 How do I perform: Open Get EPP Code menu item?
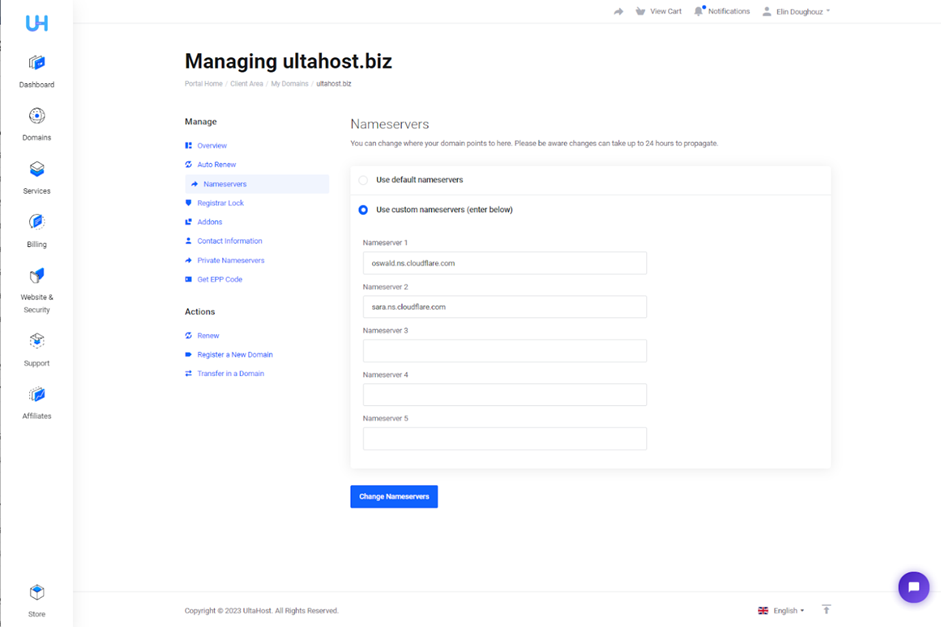[x=220, y=280]
